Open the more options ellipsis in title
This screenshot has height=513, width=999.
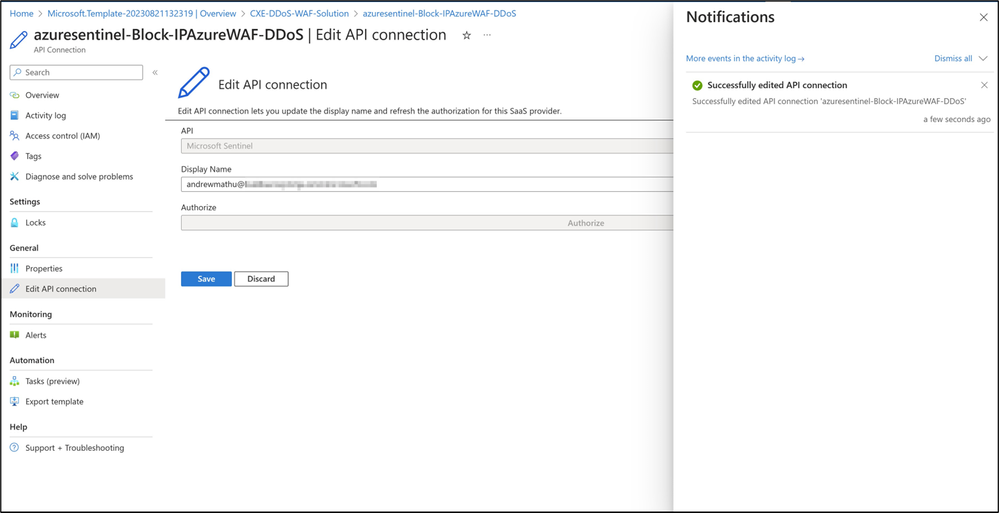click(x=487, y=36)
